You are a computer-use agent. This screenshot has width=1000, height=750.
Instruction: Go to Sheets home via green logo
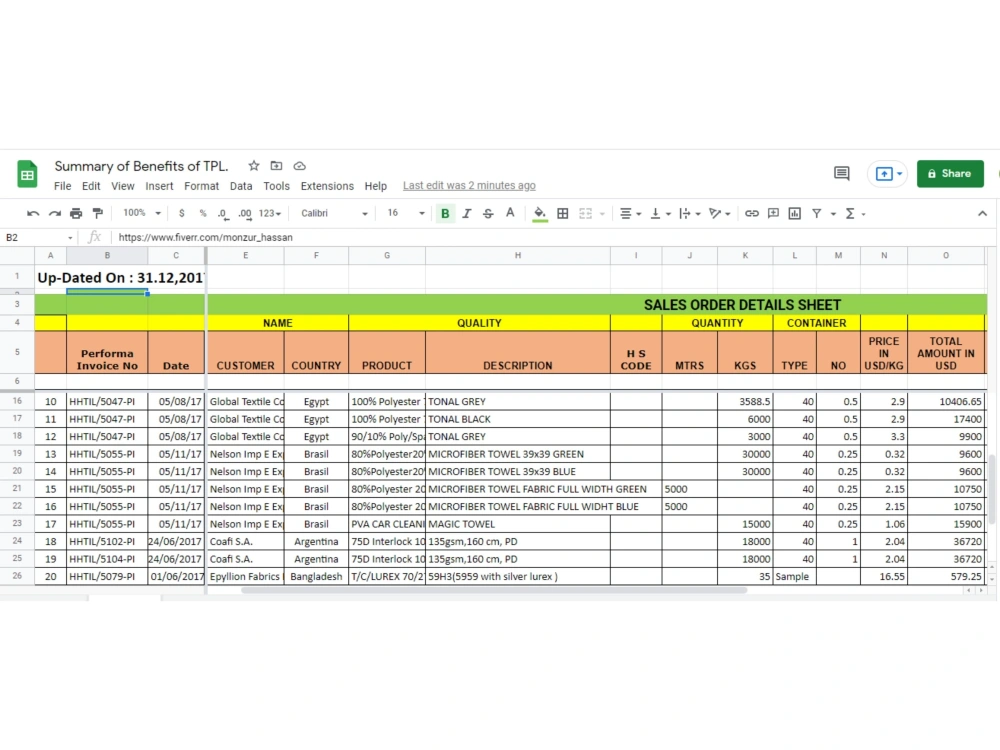(x=27, y=174)
